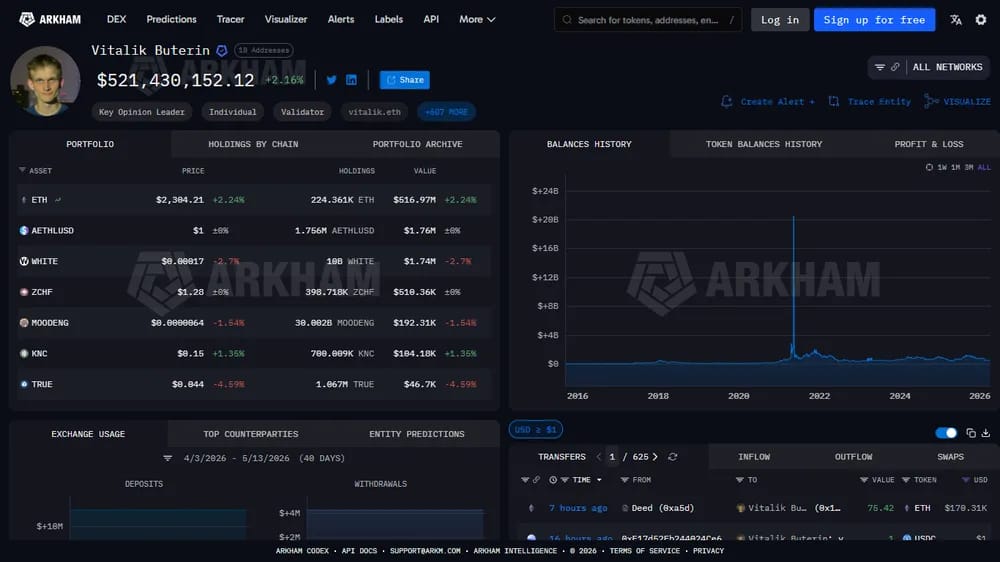The height and width of the screenshot is (562, 1000).
Task: Switch to Entity Predictions tab
Action: [x=416, y=434]
